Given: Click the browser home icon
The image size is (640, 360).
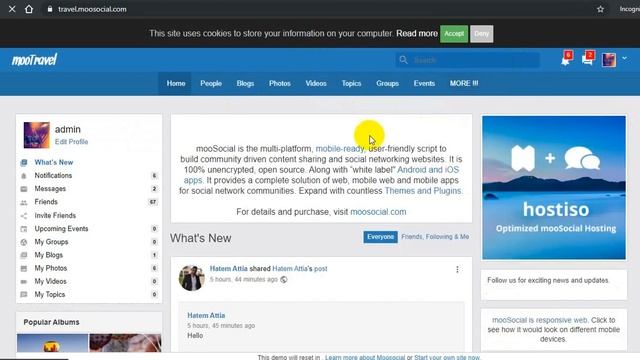Looking at the screenshot, I should 29,9.
